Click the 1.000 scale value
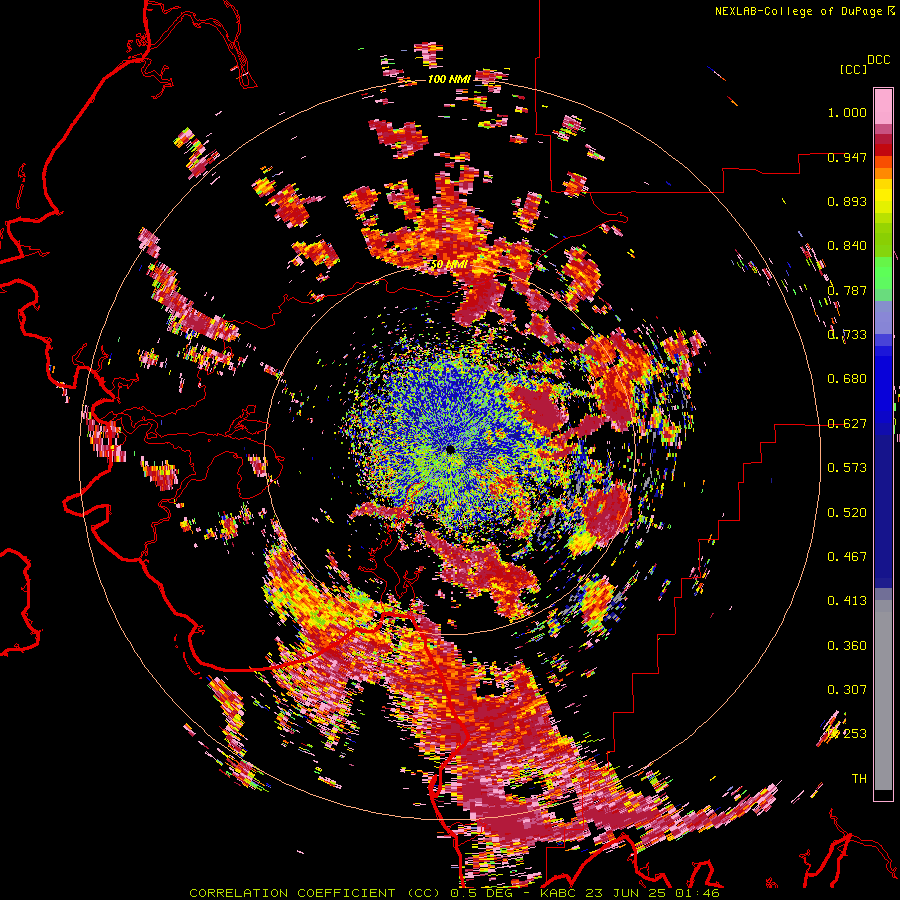This screenshot has height=900, width=900. tap(847, 112)
